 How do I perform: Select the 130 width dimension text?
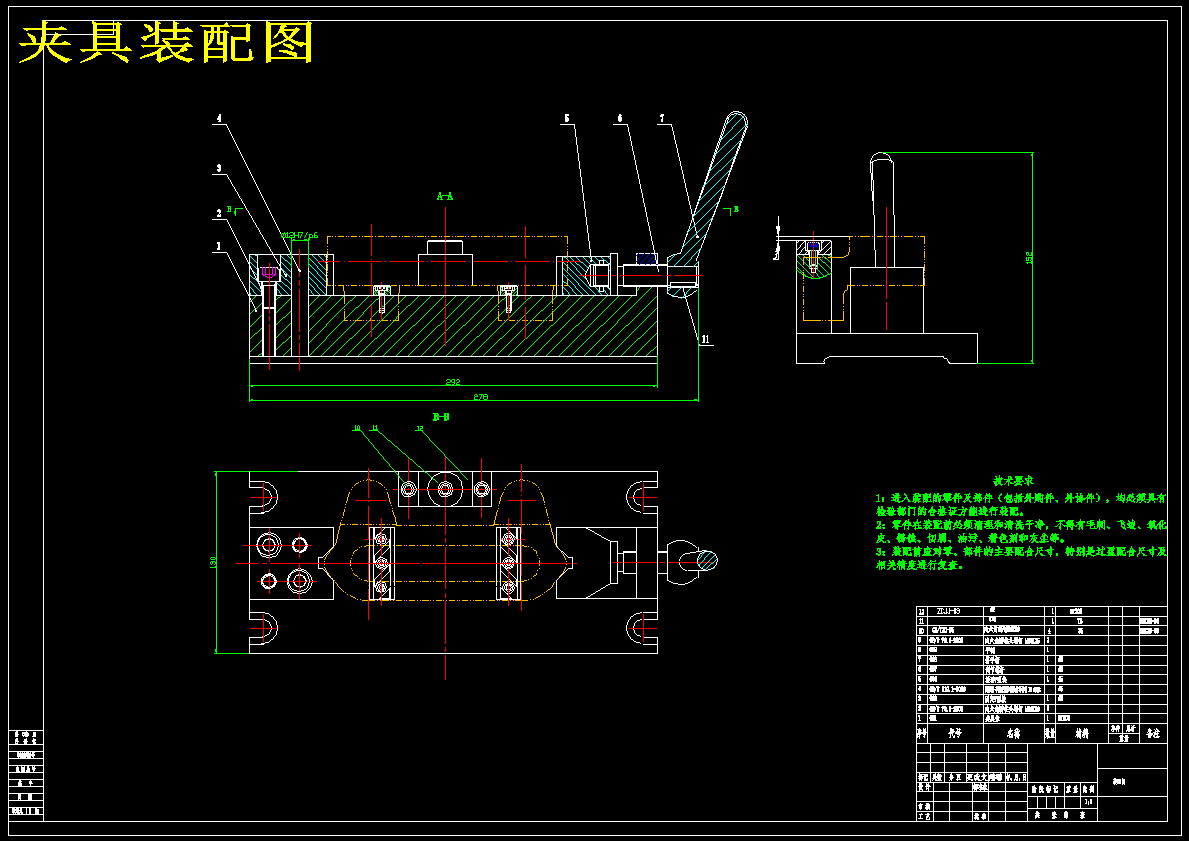(213, 563)
